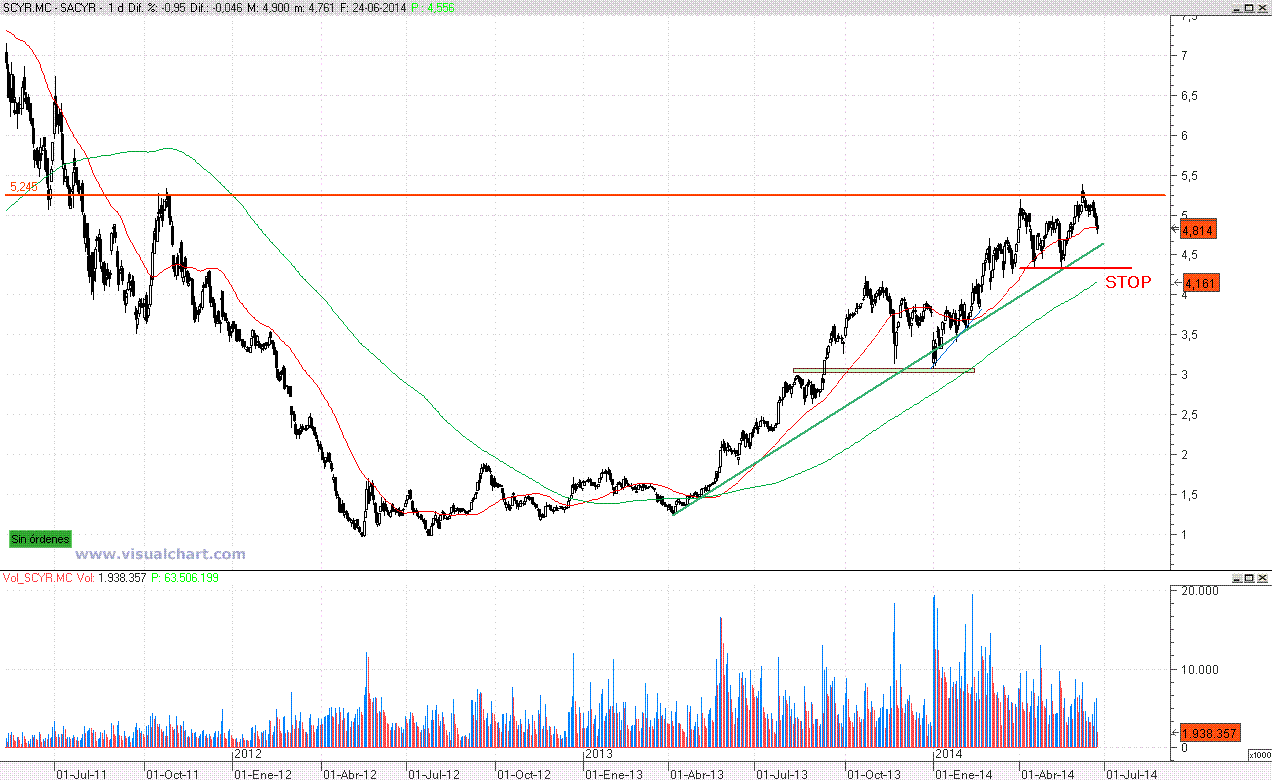Click the 2014 year marker
Viewport: 1272px width, 781px height.
[x=947, y=754]
